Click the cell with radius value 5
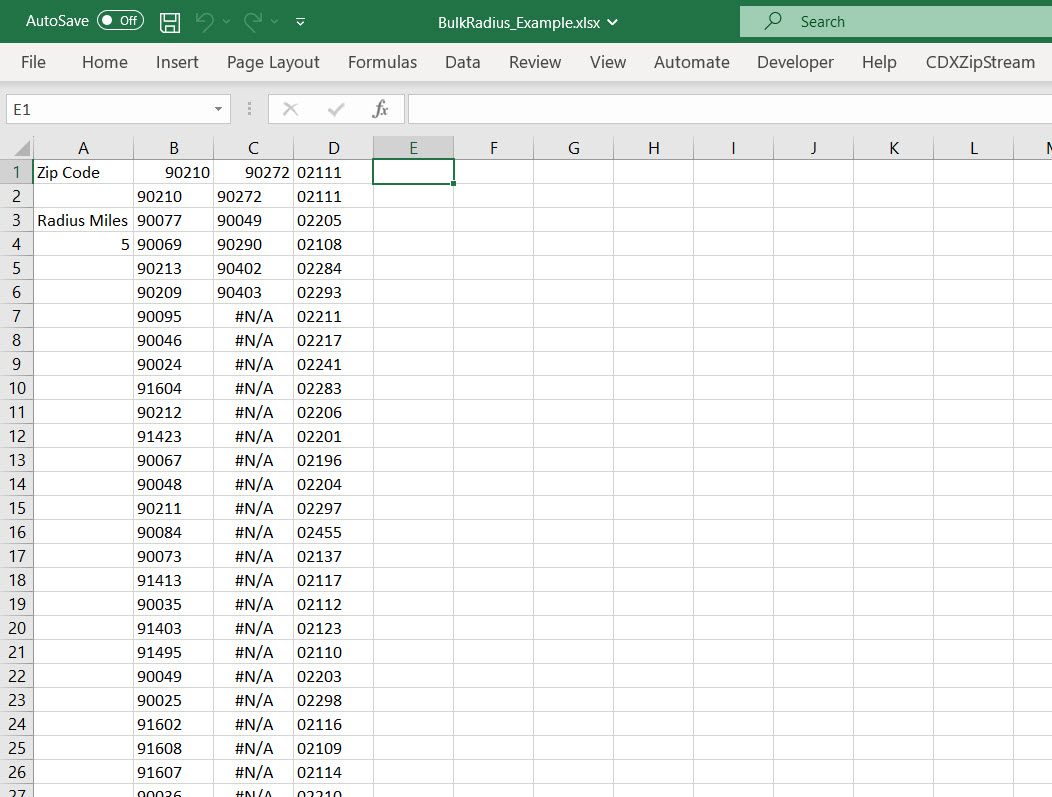This screenshot has height=797, width=1052. point(83,244)
